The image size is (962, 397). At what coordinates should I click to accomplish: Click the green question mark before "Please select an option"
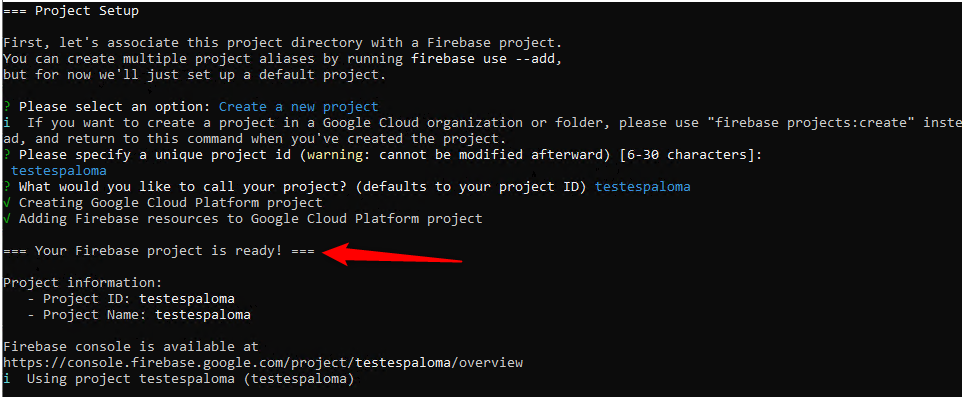coord(7,107)
